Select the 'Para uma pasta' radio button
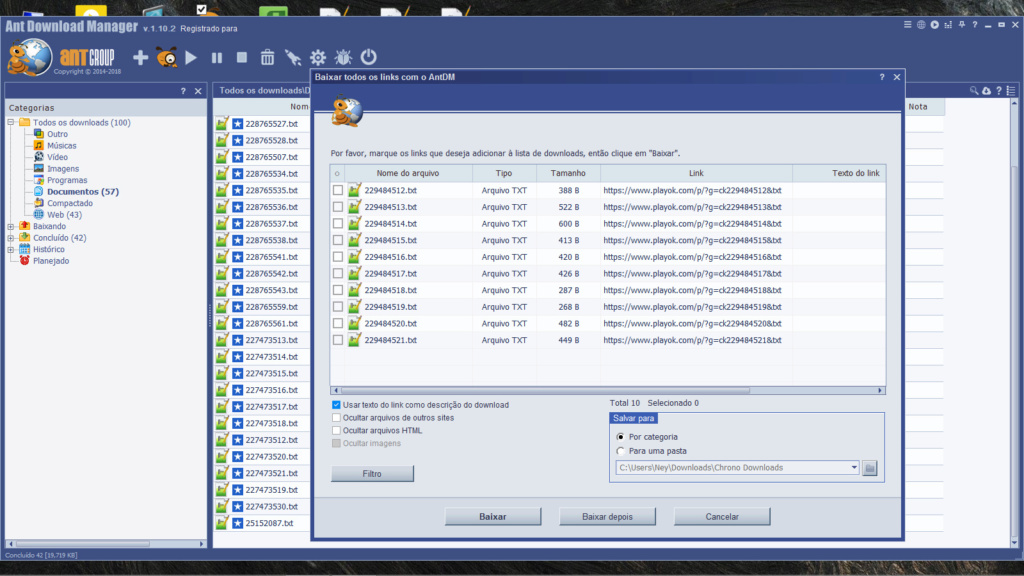Image resolution: width=1024 pixels, height=576 pixels. coord(620,451)
